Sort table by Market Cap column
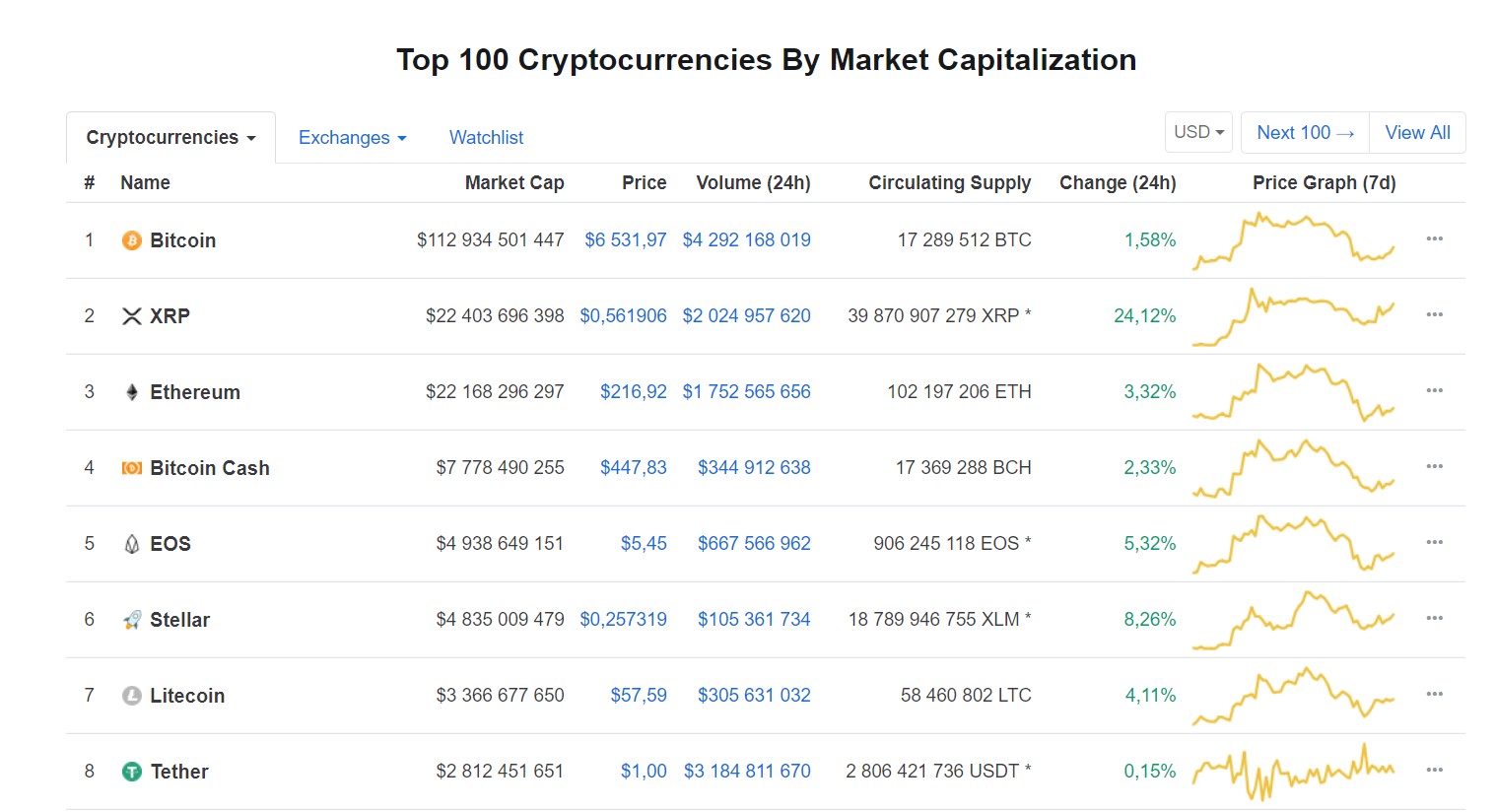This screenshot has height=812, width=1496. pyautogui.click(x=513, y=183)
